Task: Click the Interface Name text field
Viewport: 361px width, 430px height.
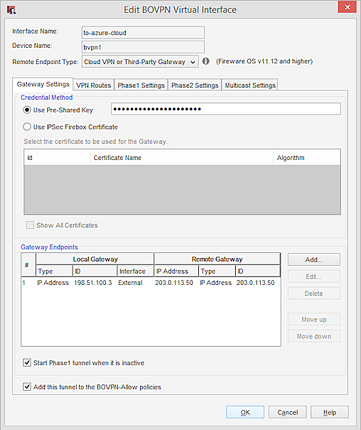Action: [x=143, y=33]
